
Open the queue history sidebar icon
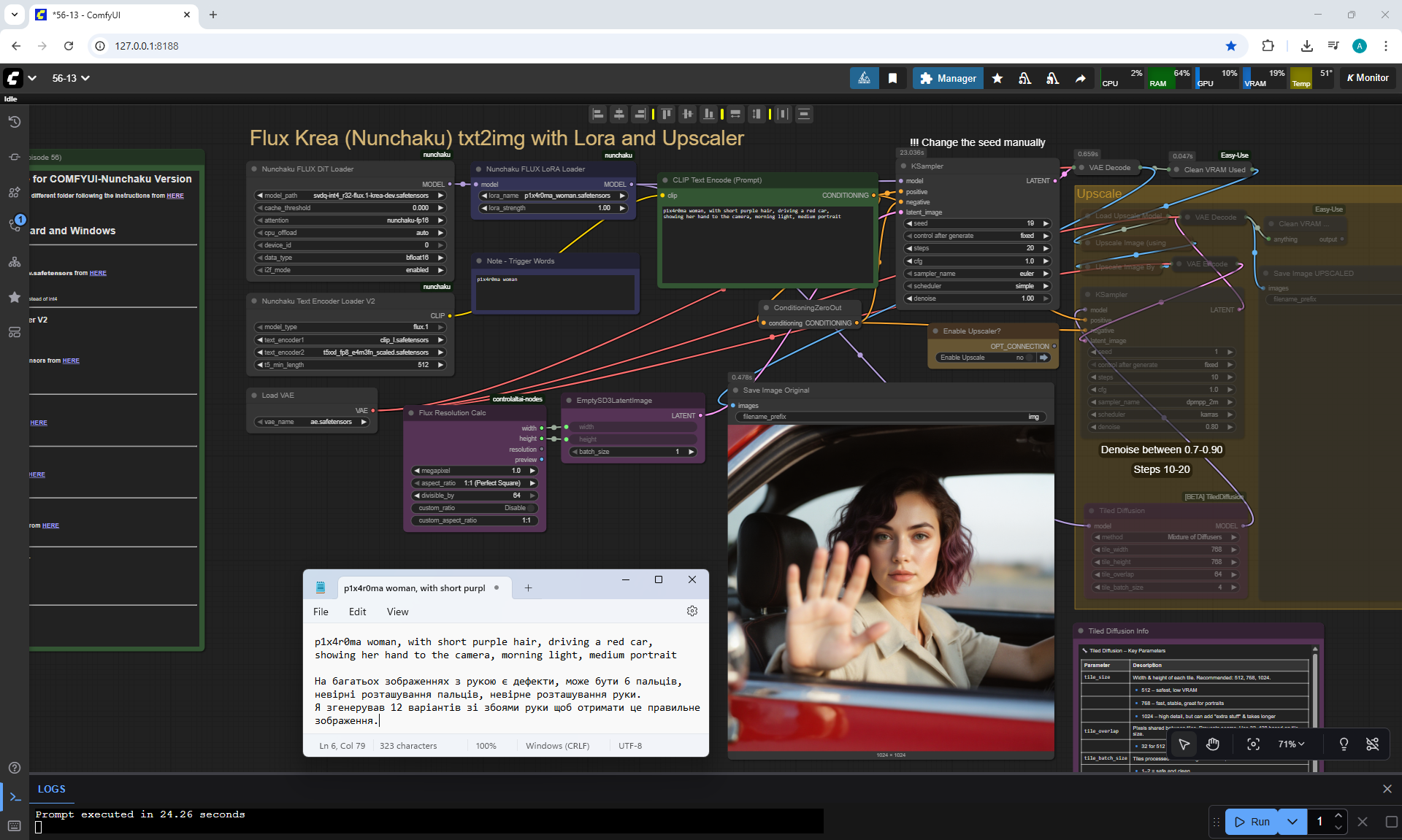coord(15,122)
